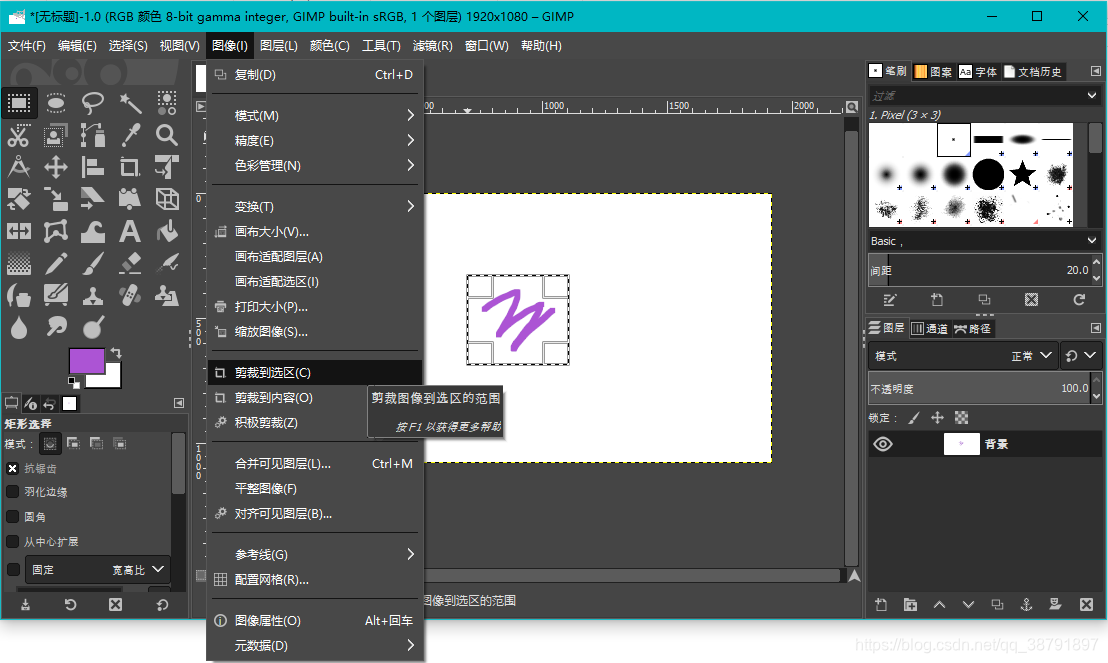This screenshot has height=663, width=1108.
Task: Select the Blur/Sharpen droplet tool
Action: tap(19, 327)
